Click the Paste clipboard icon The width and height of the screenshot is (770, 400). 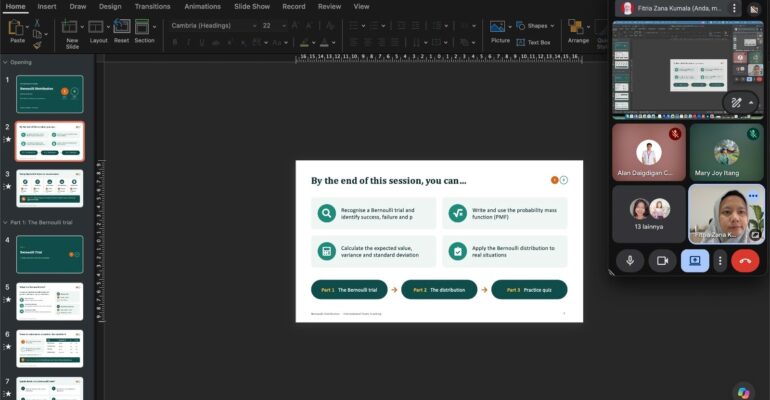pyautogui.click(x=15, y=28)
